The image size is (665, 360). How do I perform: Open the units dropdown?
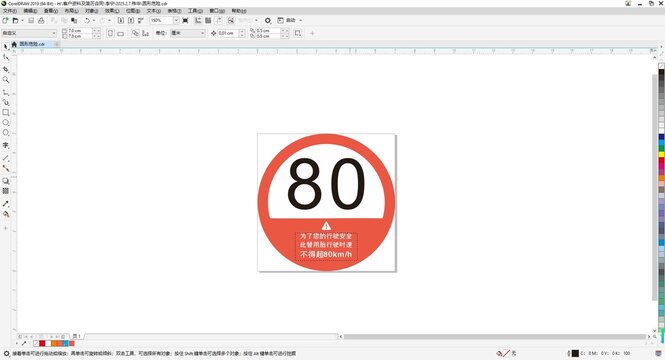[x=187, y=33]
